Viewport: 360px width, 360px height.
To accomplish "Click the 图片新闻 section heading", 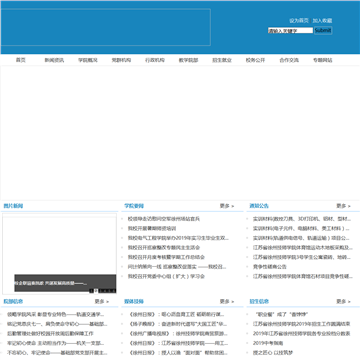I will pyautogui.click(x=13, y=206).
